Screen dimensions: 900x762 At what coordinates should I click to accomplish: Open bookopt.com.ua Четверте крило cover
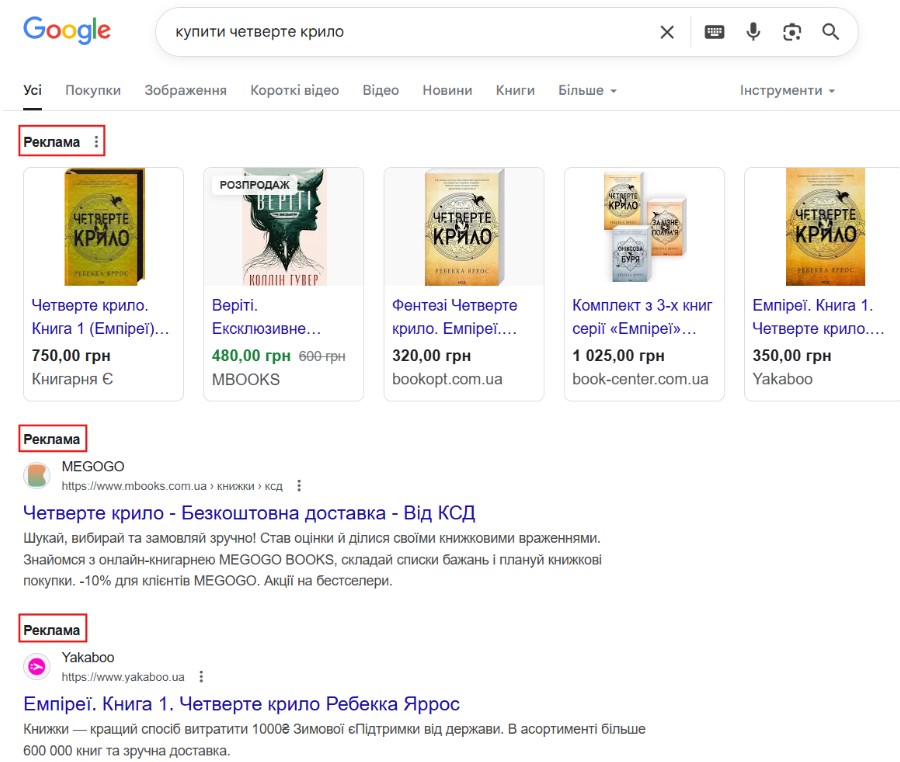pyautogui.click(x=464, y=227)
